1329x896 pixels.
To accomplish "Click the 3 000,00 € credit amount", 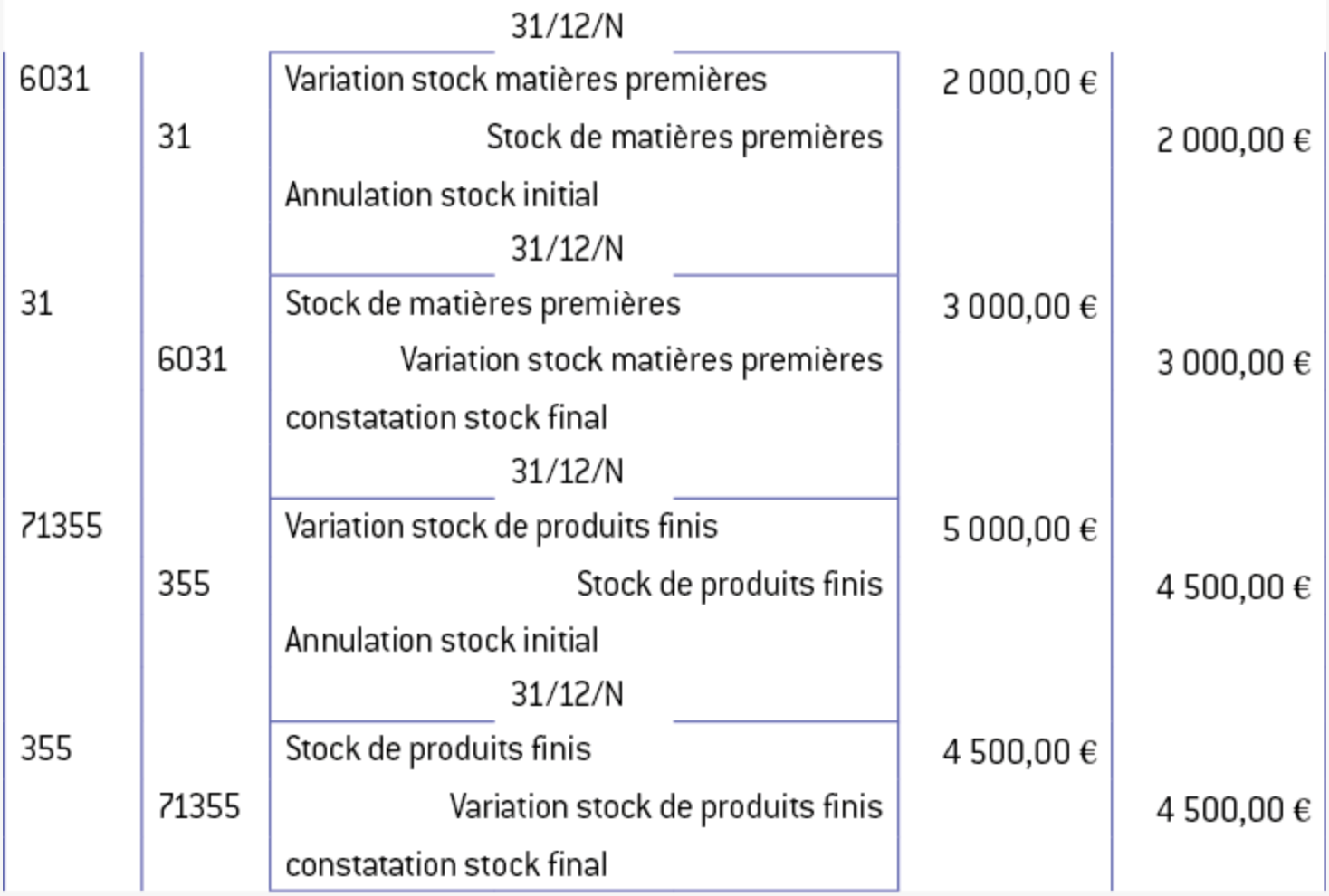I will click(1233, 363).
